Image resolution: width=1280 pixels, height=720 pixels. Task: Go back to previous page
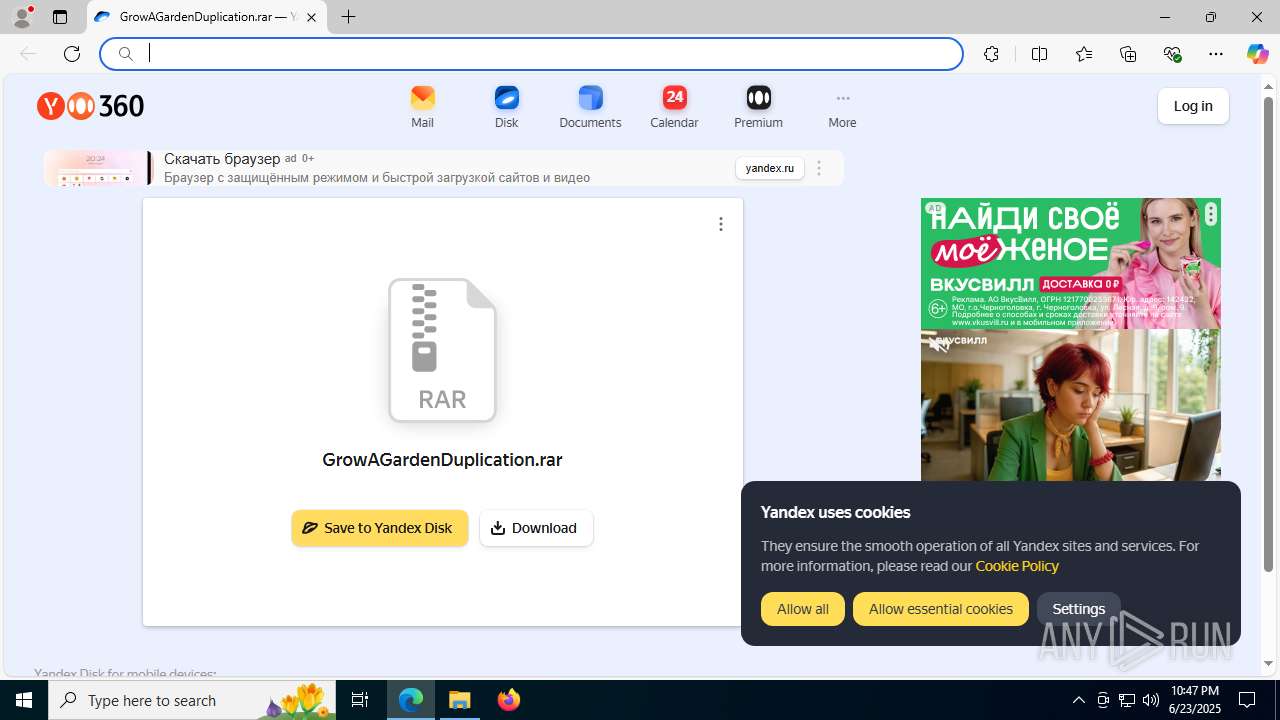point(28,54)
